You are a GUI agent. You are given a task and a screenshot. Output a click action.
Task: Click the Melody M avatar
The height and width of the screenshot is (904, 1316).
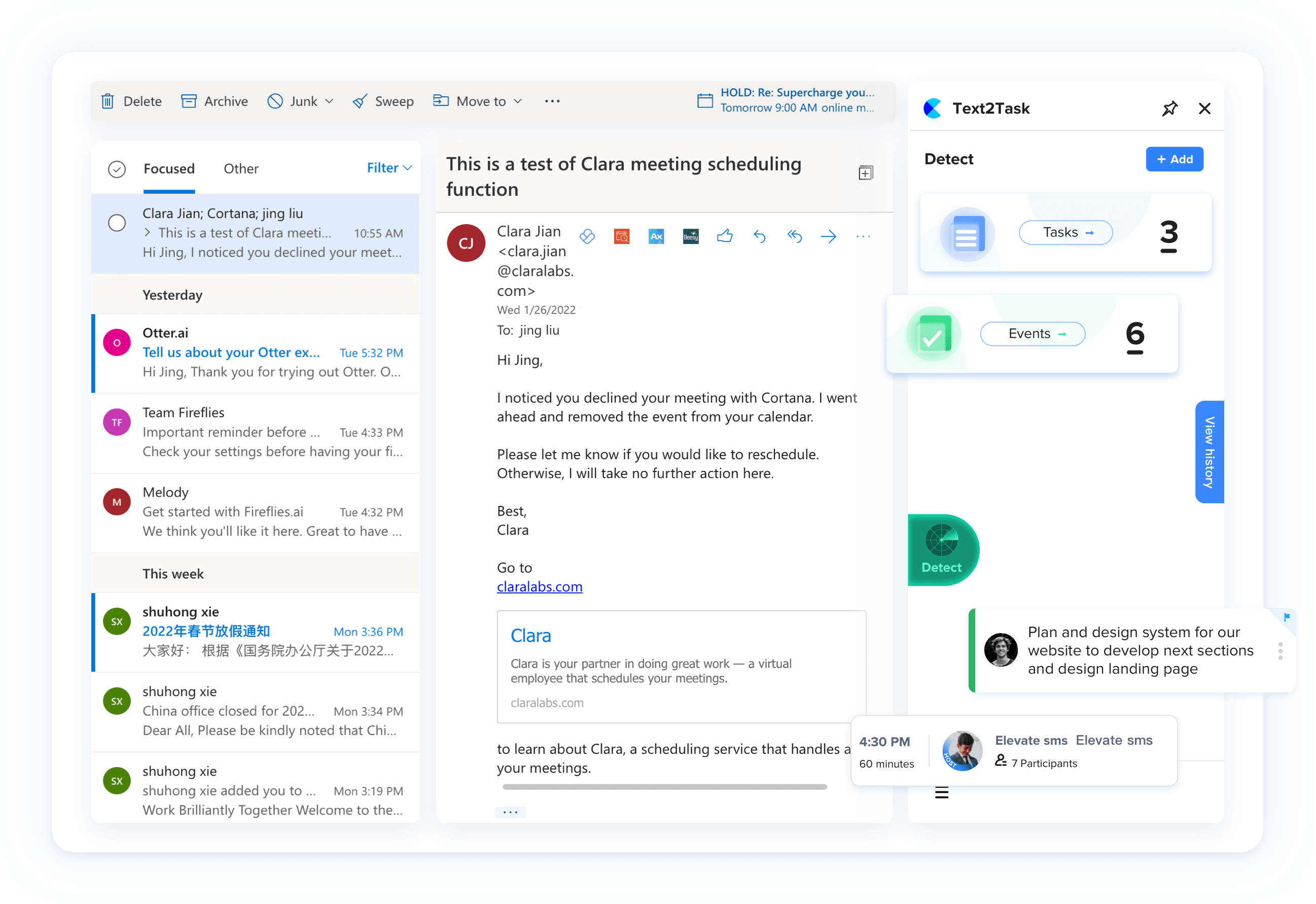pos(117,502)
